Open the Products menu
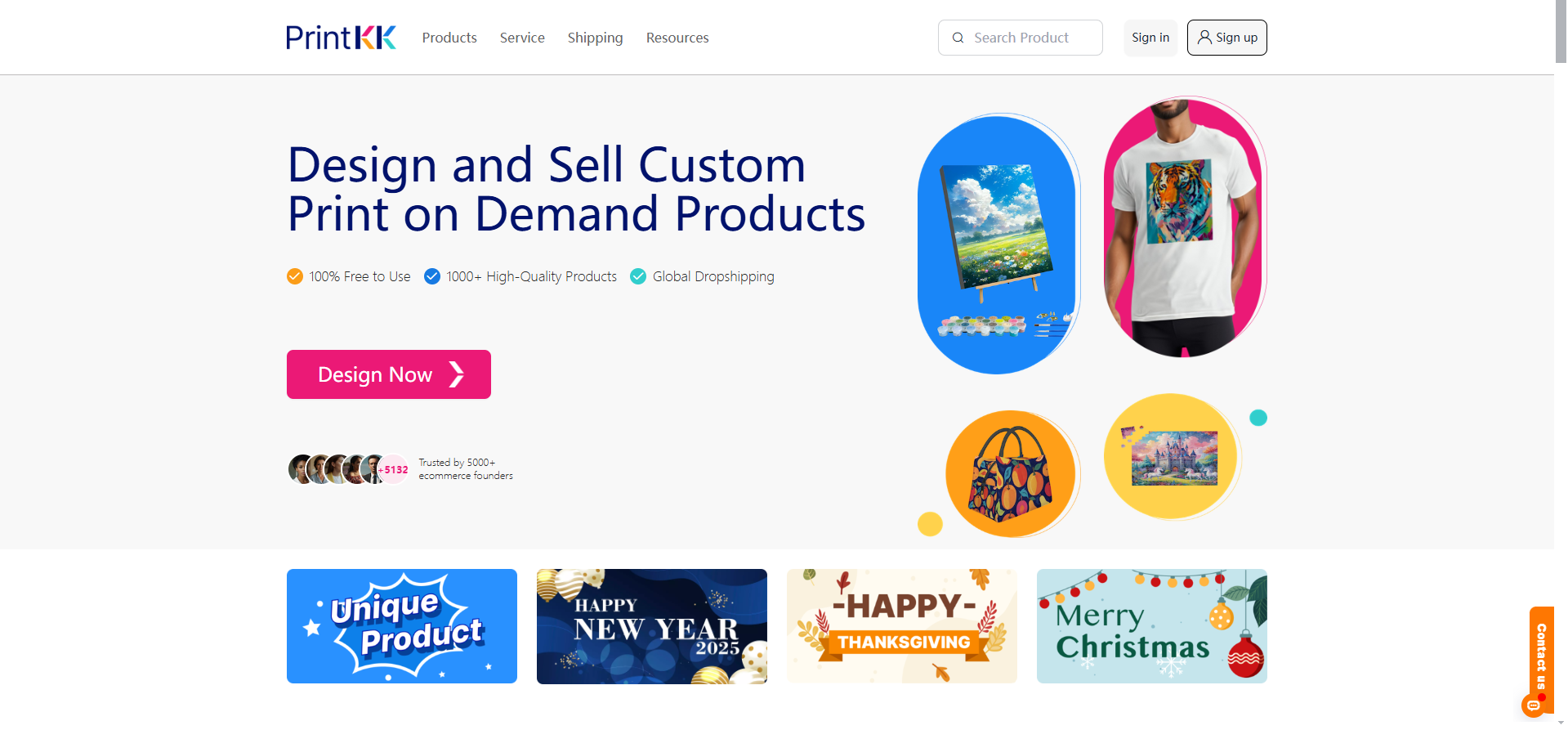 [449, 38]
